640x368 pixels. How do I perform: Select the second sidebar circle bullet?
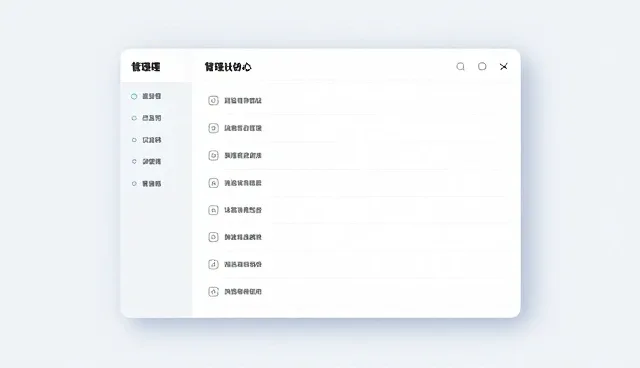click(134, 118)
